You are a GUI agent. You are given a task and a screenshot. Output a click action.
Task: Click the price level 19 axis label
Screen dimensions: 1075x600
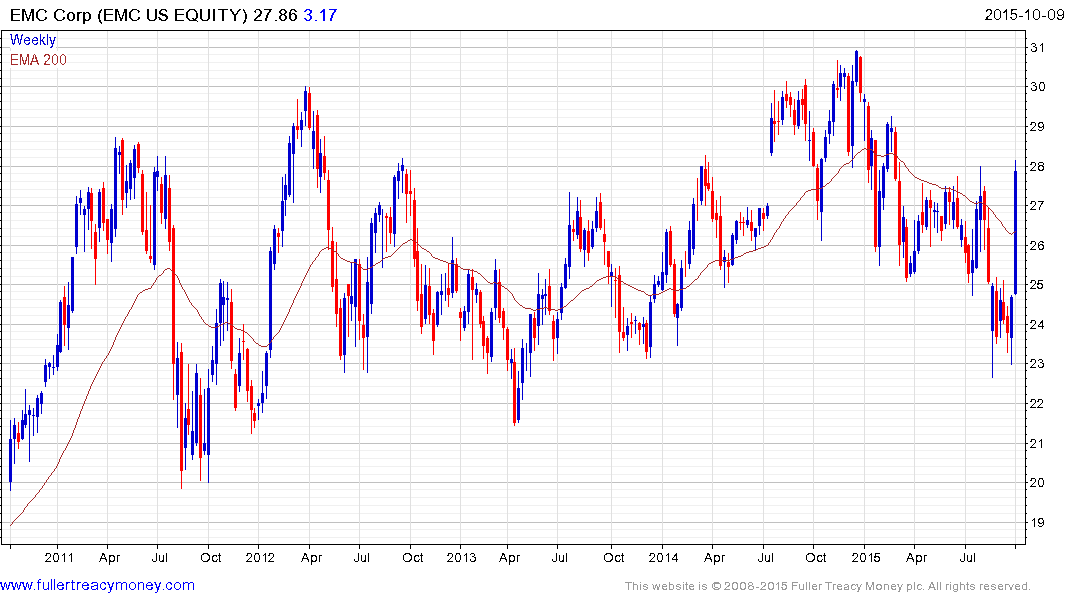1038,523
